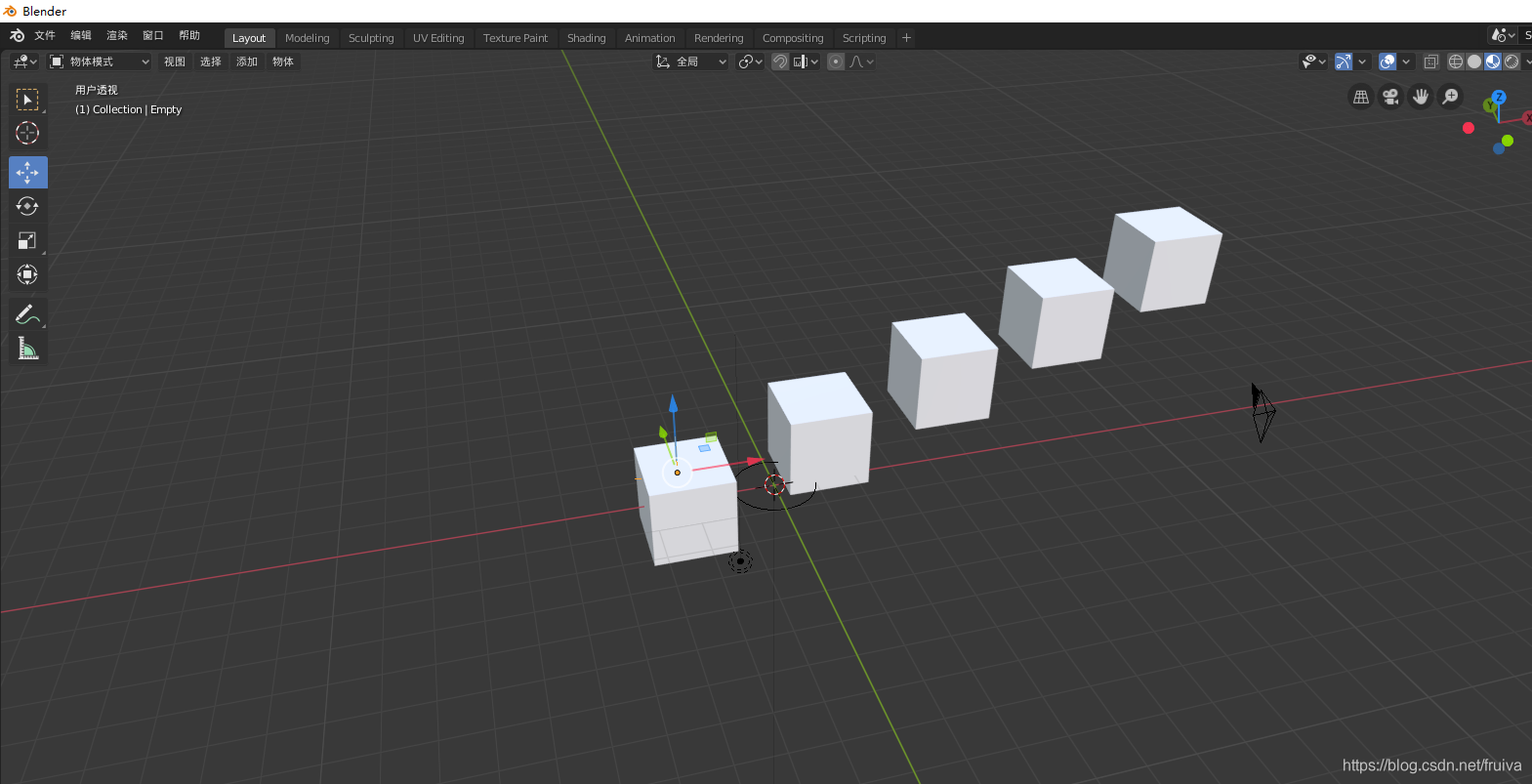Viewport: 1532px width, 784px height.
Task: Click the pan view hand icon
Action: 1421,97
